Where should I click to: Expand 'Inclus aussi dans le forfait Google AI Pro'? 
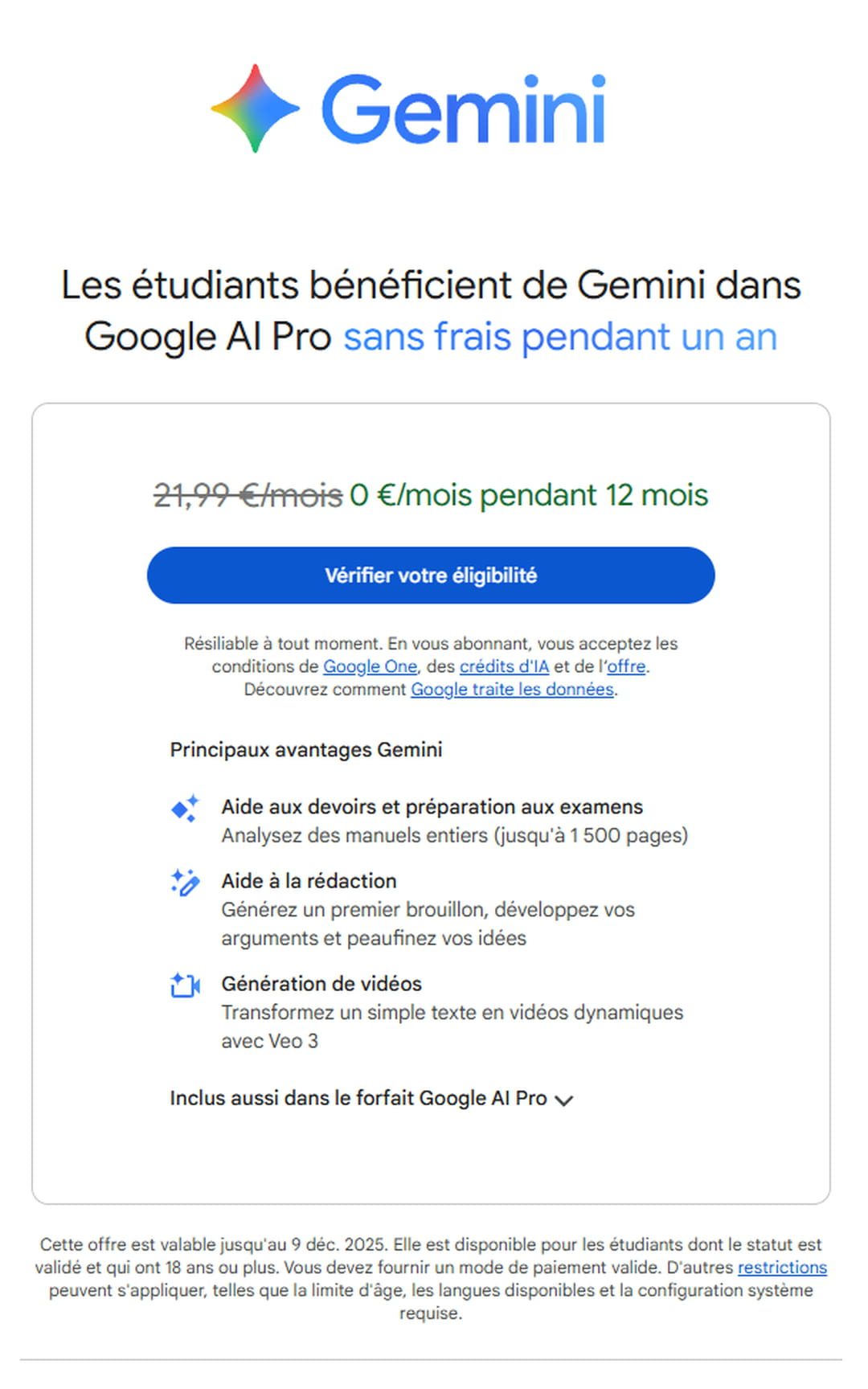(x=358, y=1098)
